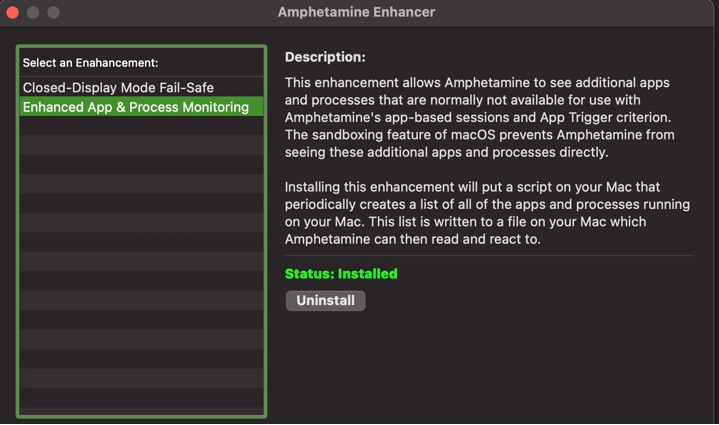The width and height of the screenshot is (719, 425).
Task: Click the "Description:" heading
Action: pyautogui.click(x=325, y=57)
